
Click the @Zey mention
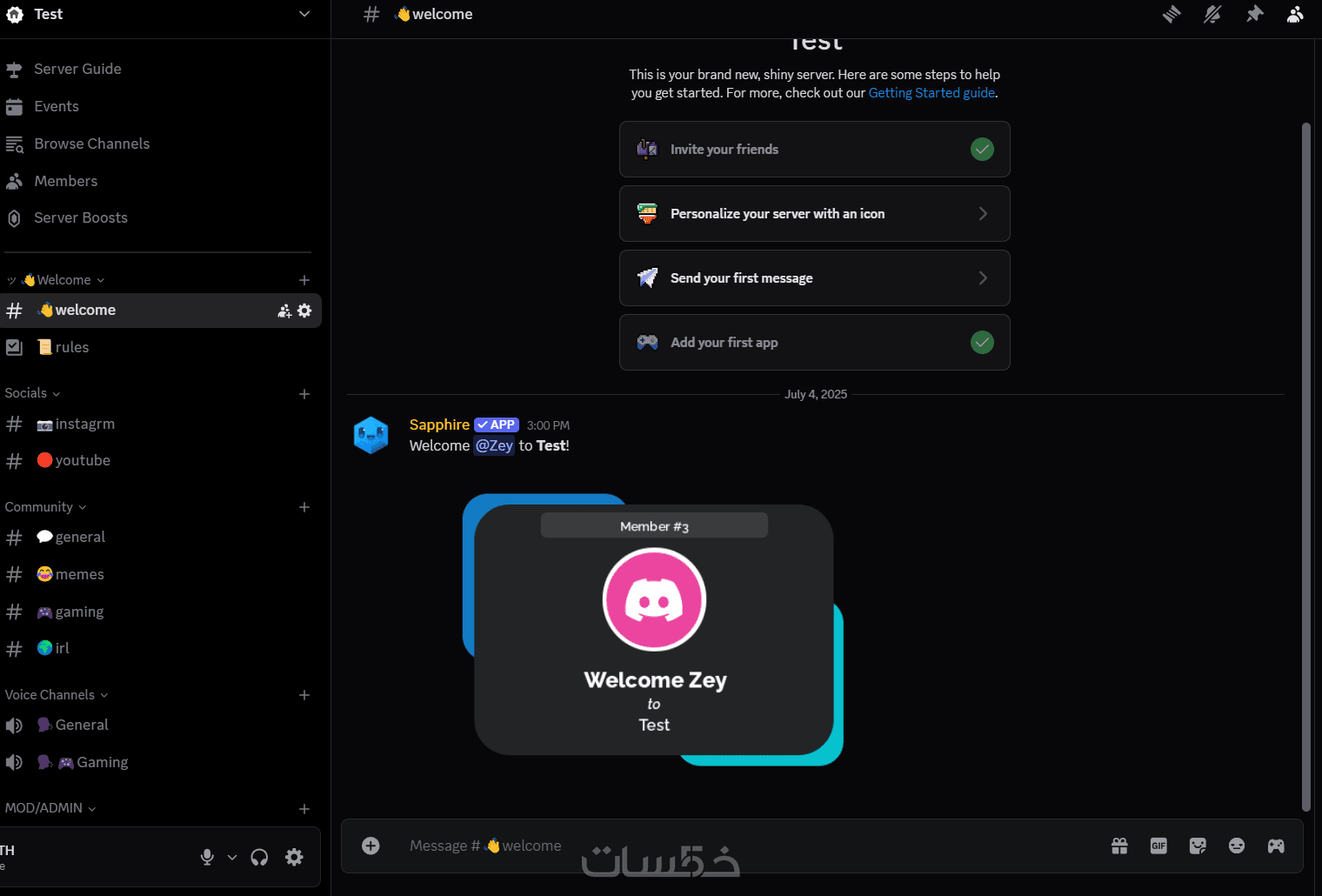point(494,445)
